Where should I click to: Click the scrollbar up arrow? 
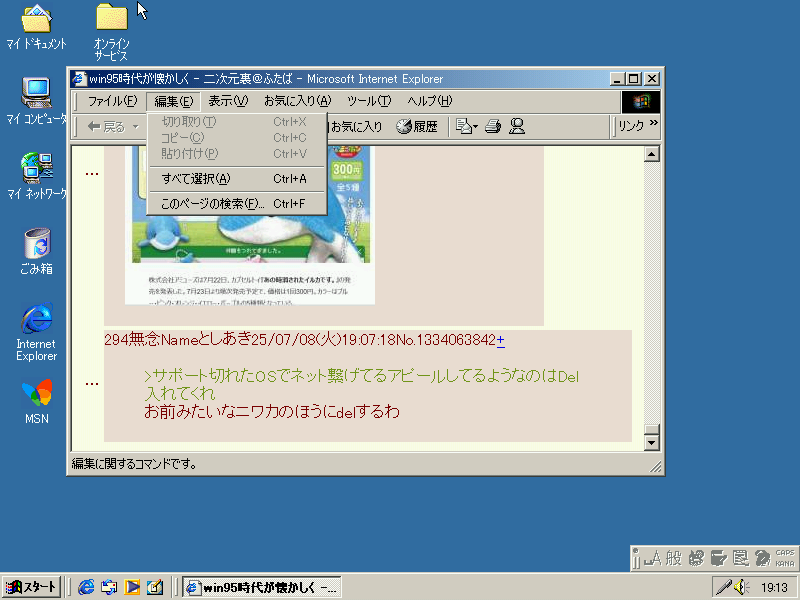click(652, 154)
